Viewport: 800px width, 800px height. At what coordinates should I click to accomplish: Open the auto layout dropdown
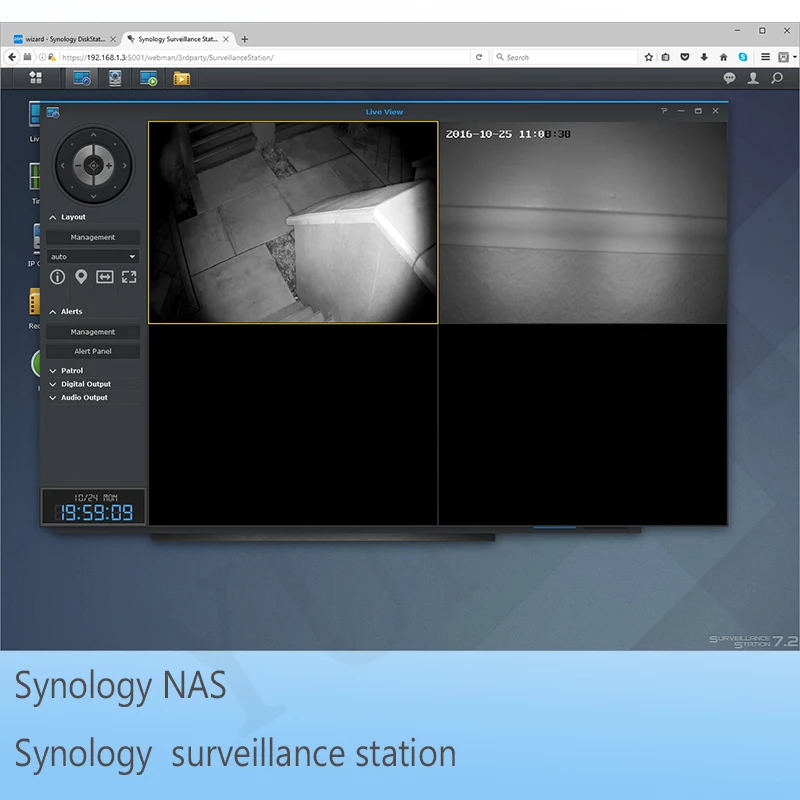(93, 257)
